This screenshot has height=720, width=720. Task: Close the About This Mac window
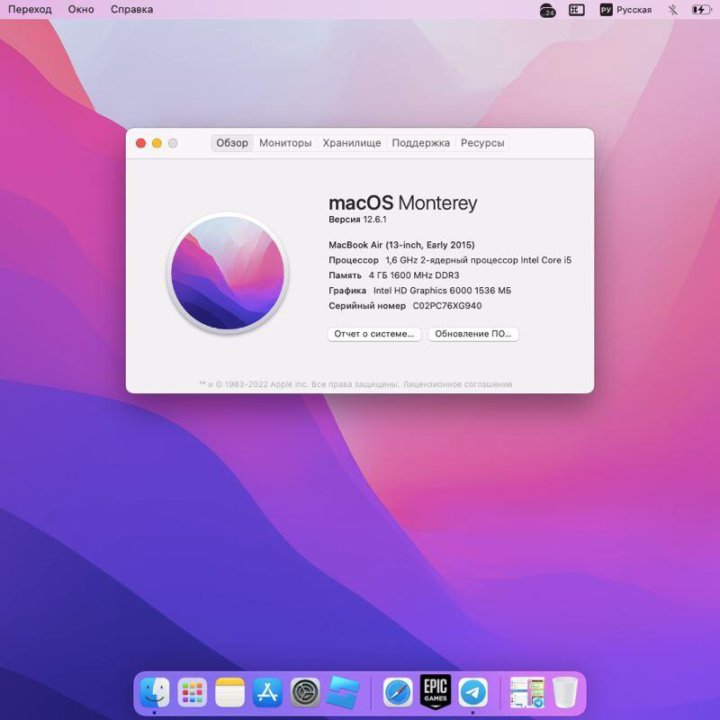(141, 143)
